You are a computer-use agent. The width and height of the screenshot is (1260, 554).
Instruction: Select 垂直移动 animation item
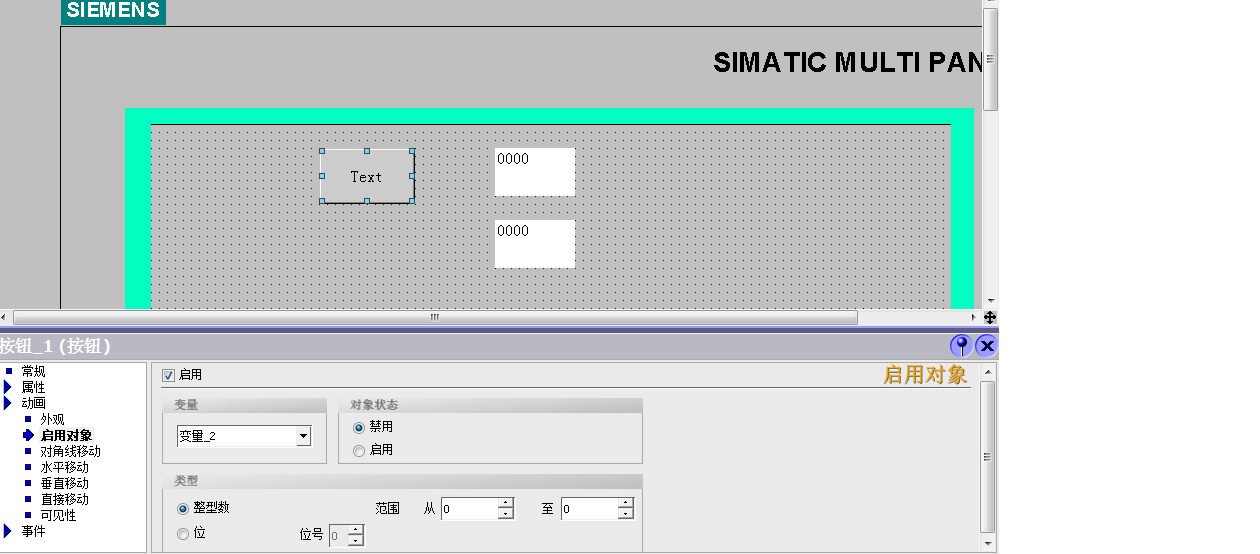(x=64, y=483)
